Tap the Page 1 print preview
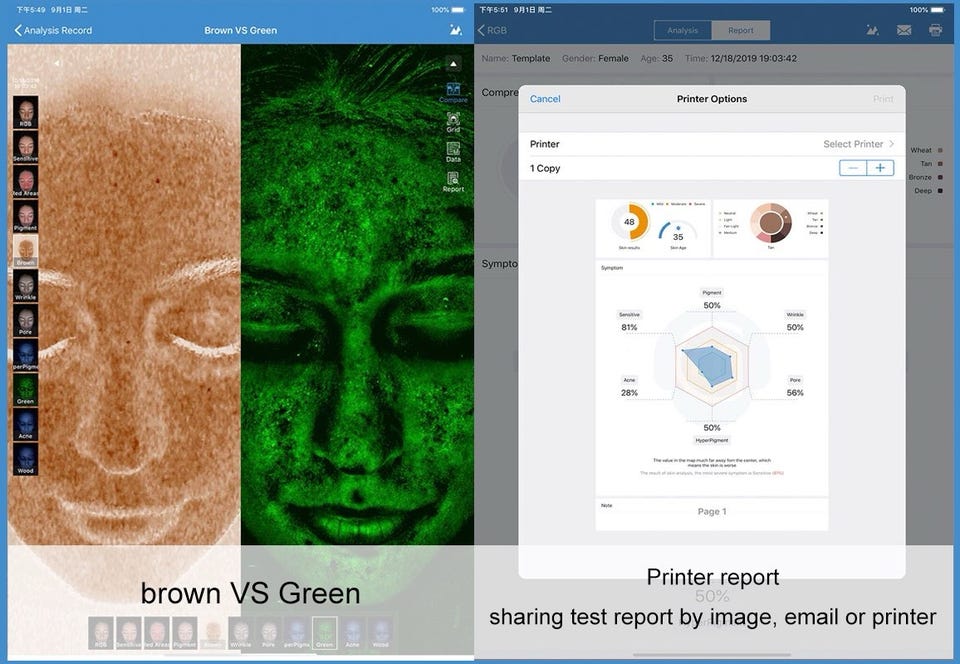 point(712,365)
